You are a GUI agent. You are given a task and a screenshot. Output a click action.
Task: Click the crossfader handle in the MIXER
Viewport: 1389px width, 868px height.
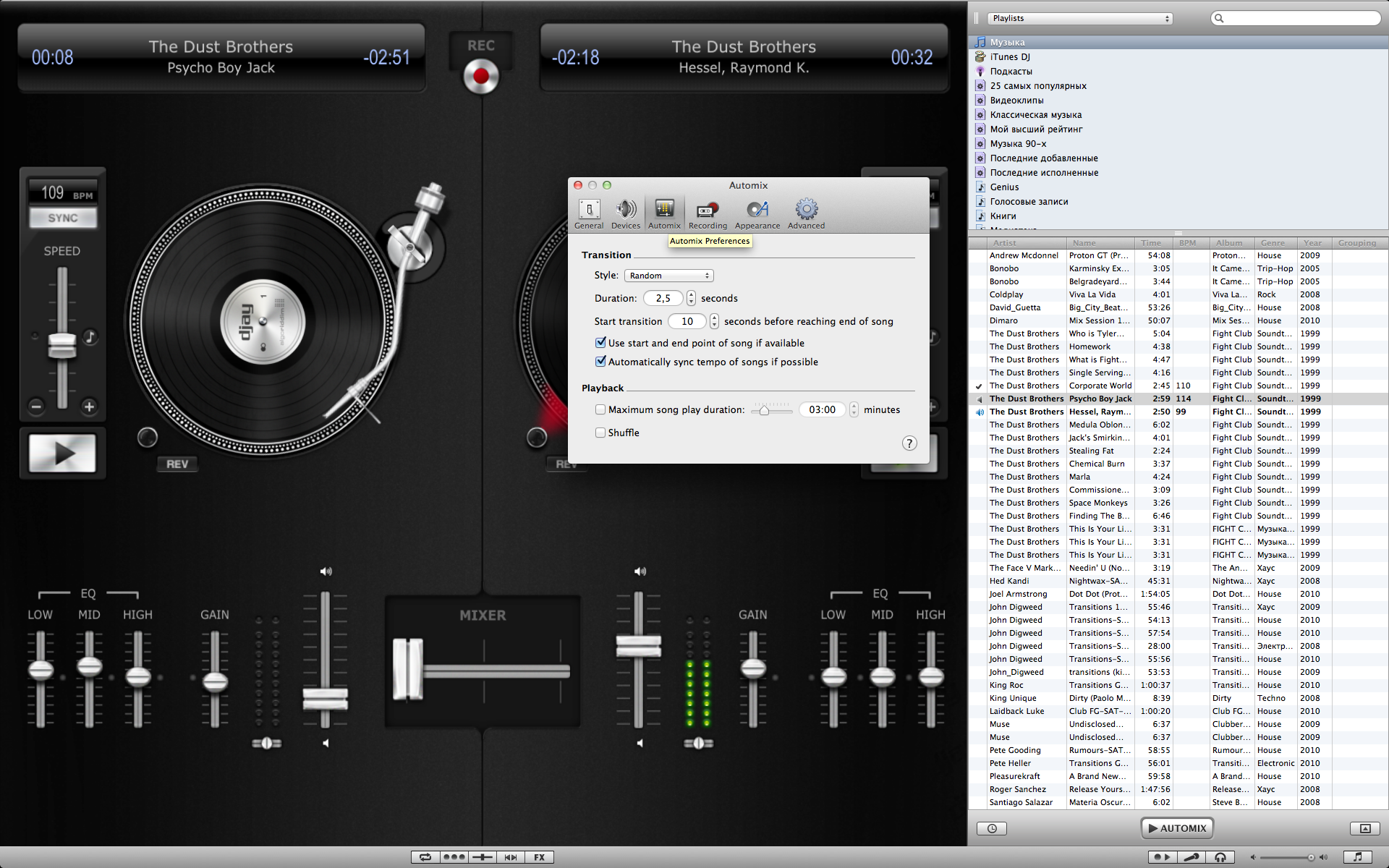point(408,669)
